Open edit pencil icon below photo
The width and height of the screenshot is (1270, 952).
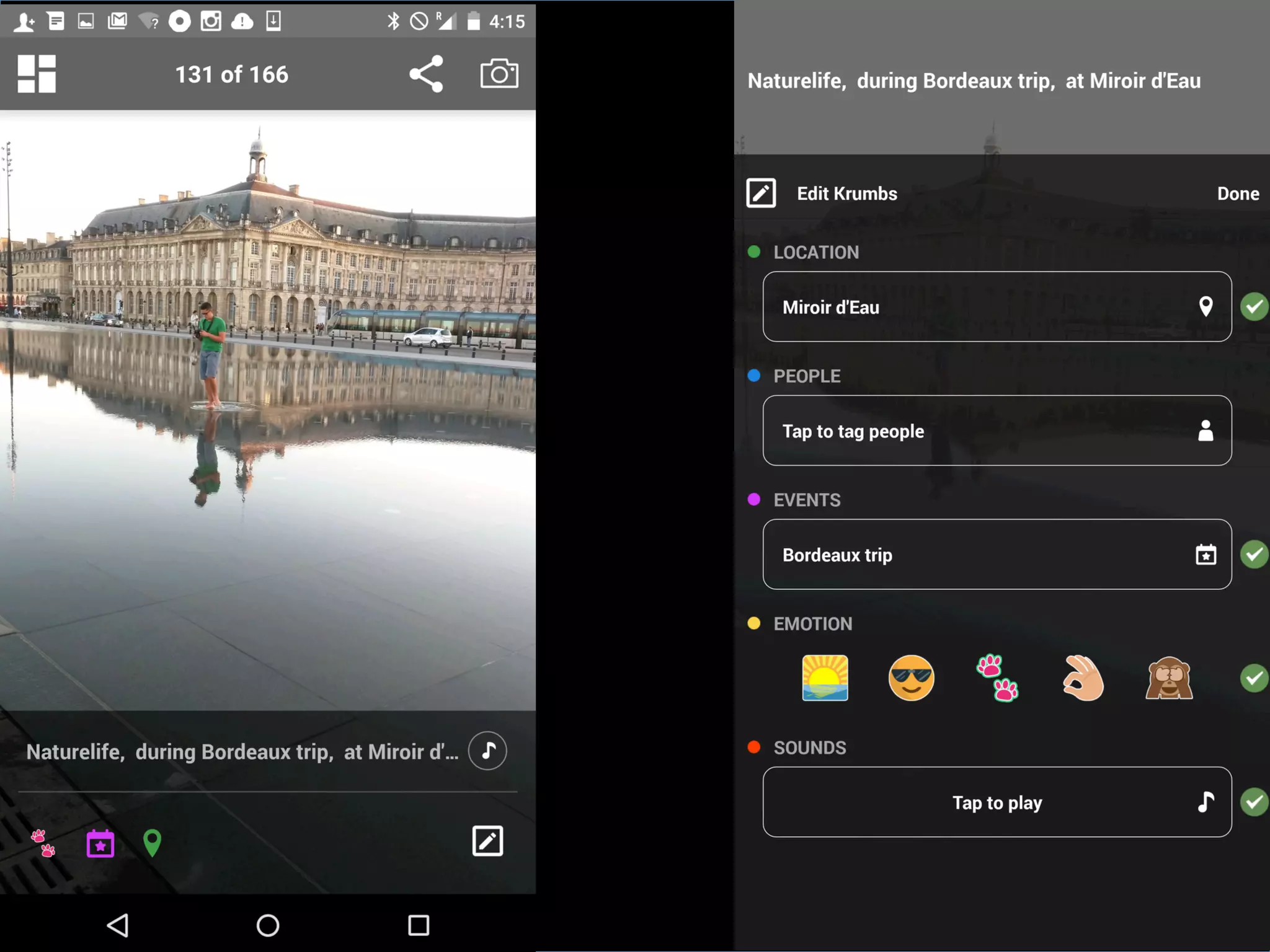coord(487,841)
